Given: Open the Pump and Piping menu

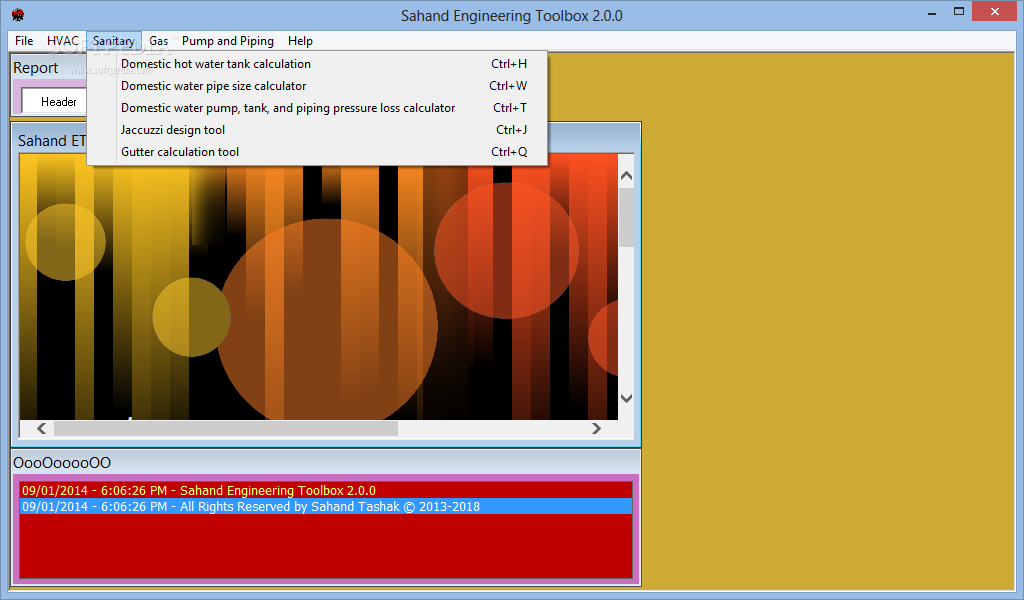Looking at the screenshot, I should (x=228, y=40).
